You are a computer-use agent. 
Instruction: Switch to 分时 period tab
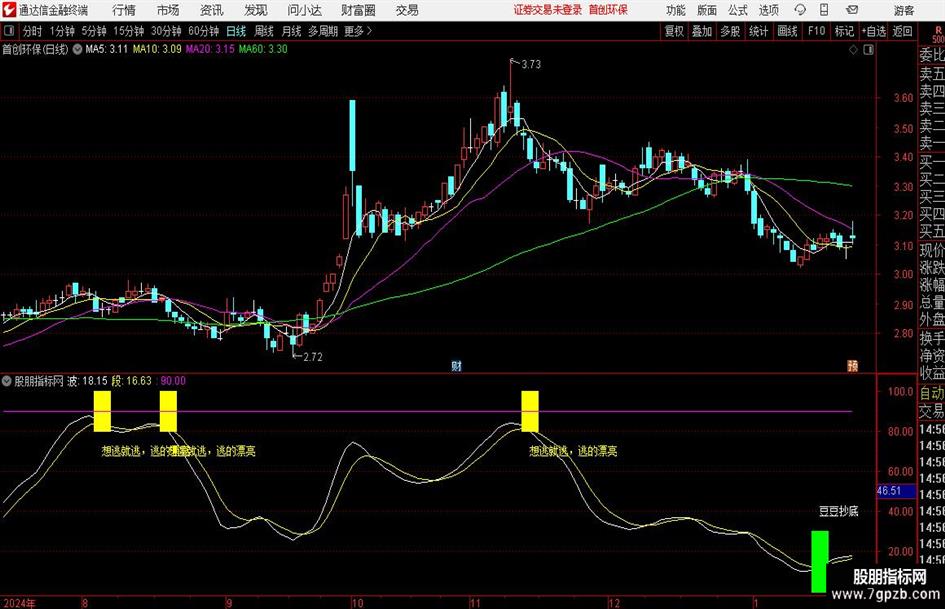[x=33, y=31]
